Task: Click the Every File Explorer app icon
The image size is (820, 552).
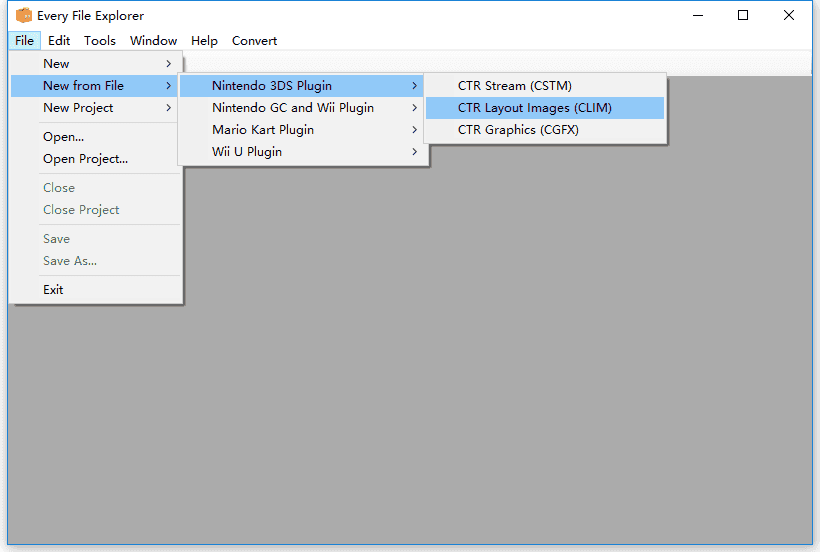Action: pyautogui.click(x=24, y=16)
